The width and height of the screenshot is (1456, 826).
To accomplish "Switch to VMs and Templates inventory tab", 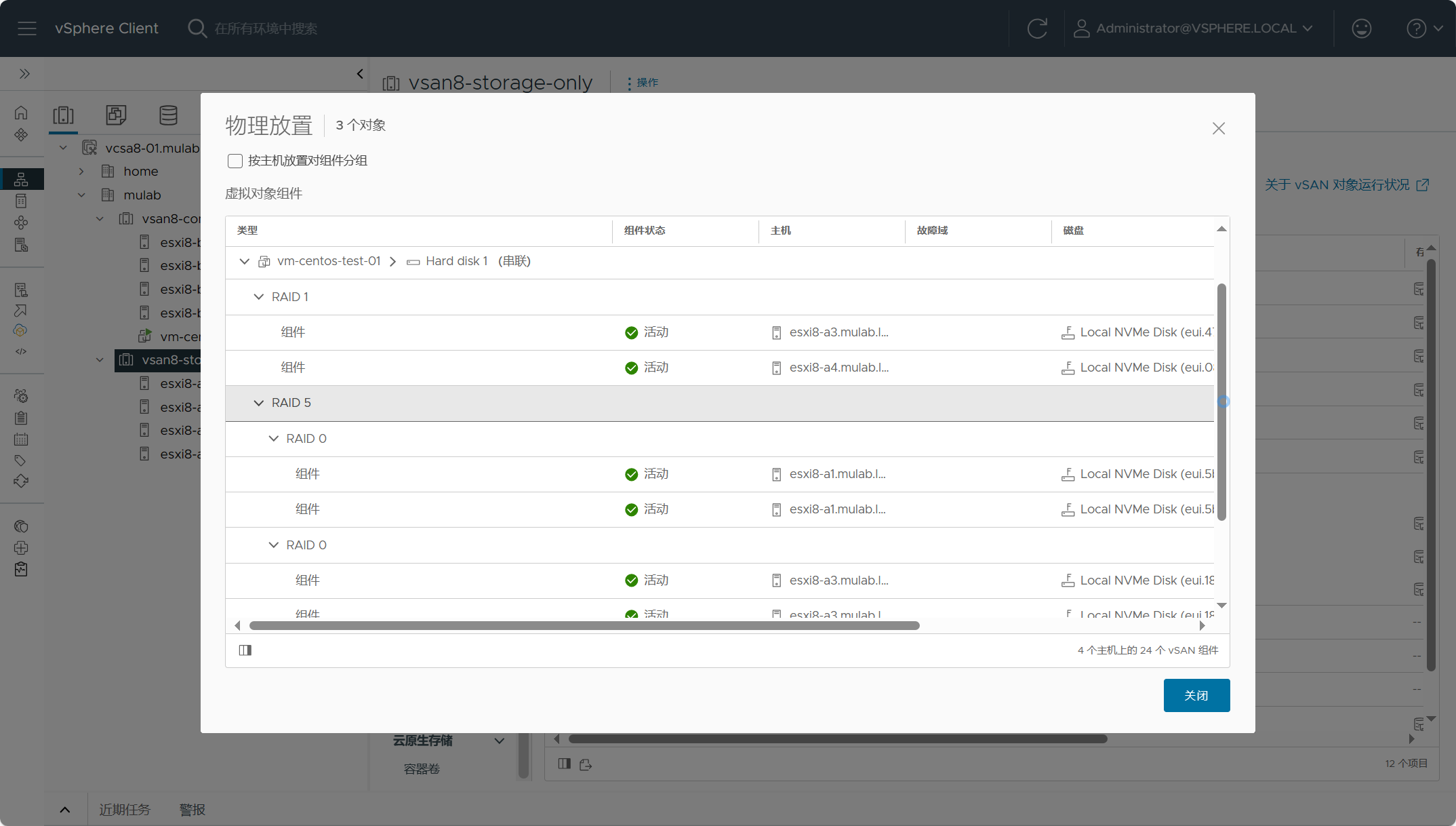I will [116, 115].
